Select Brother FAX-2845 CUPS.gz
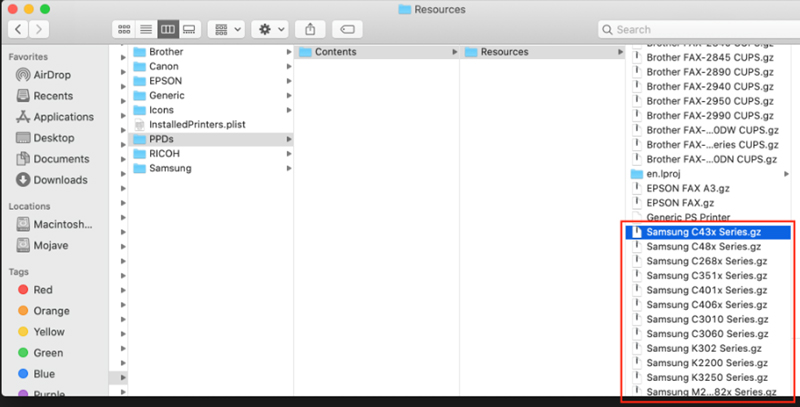 tap(709, 58)
